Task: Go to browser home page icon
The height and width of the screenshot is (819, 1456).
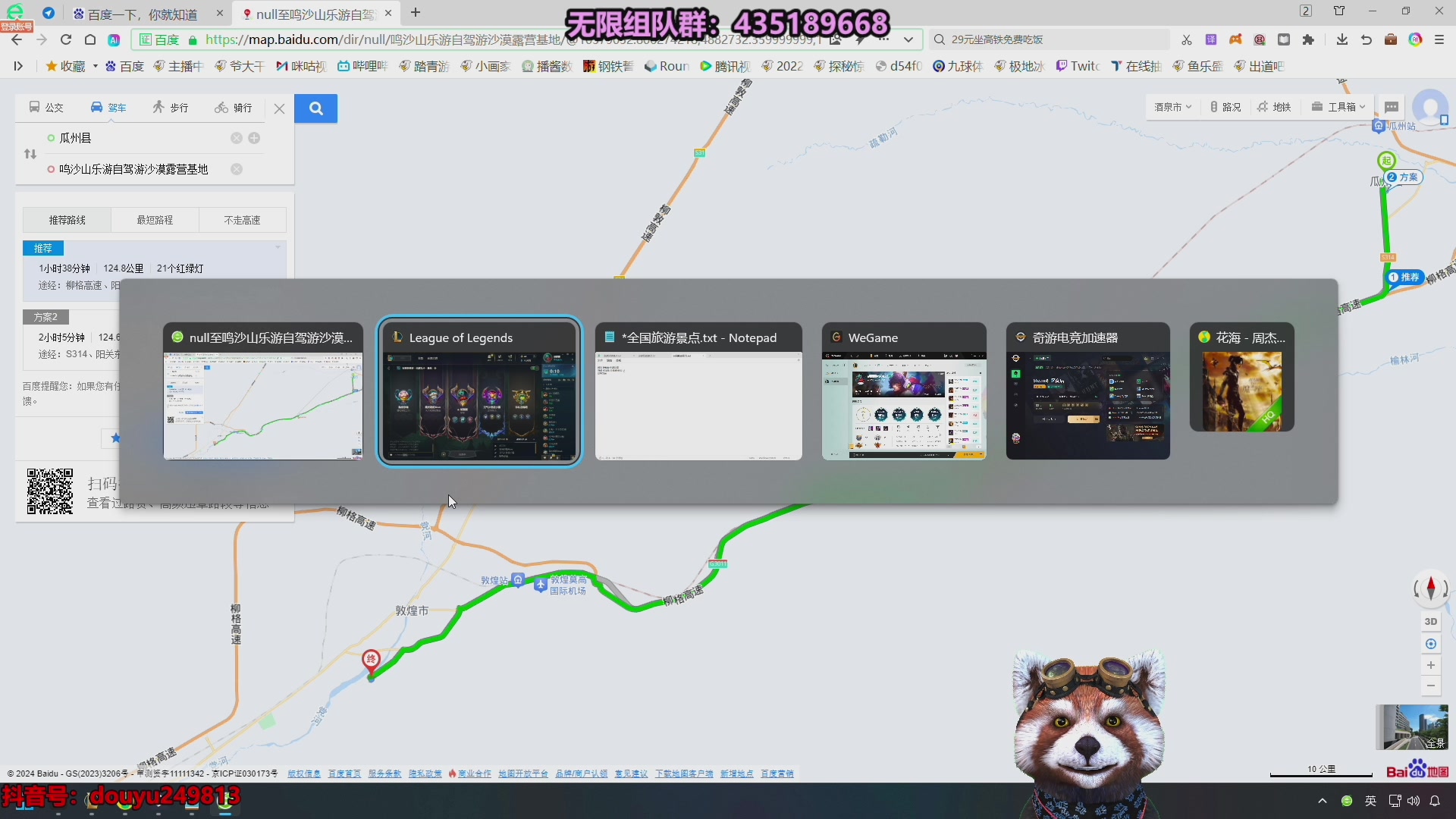Action: click(x=90, y=39)
